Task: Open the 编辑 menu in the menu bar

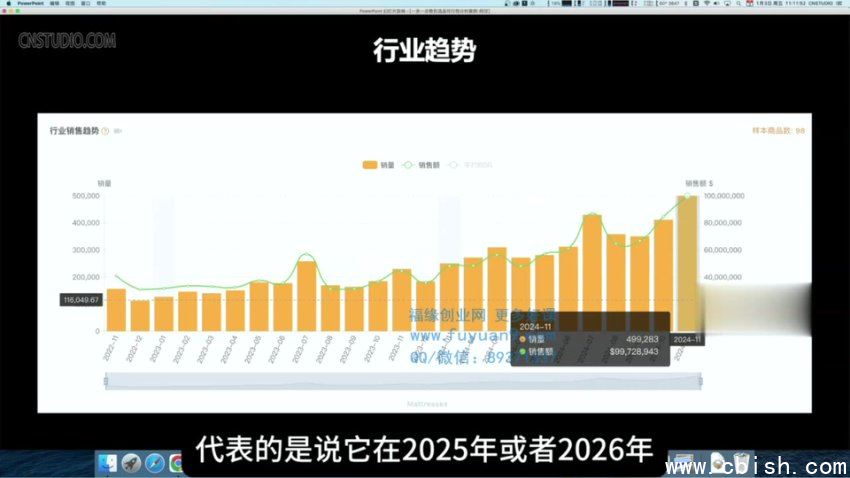Action: pos(54,4)
